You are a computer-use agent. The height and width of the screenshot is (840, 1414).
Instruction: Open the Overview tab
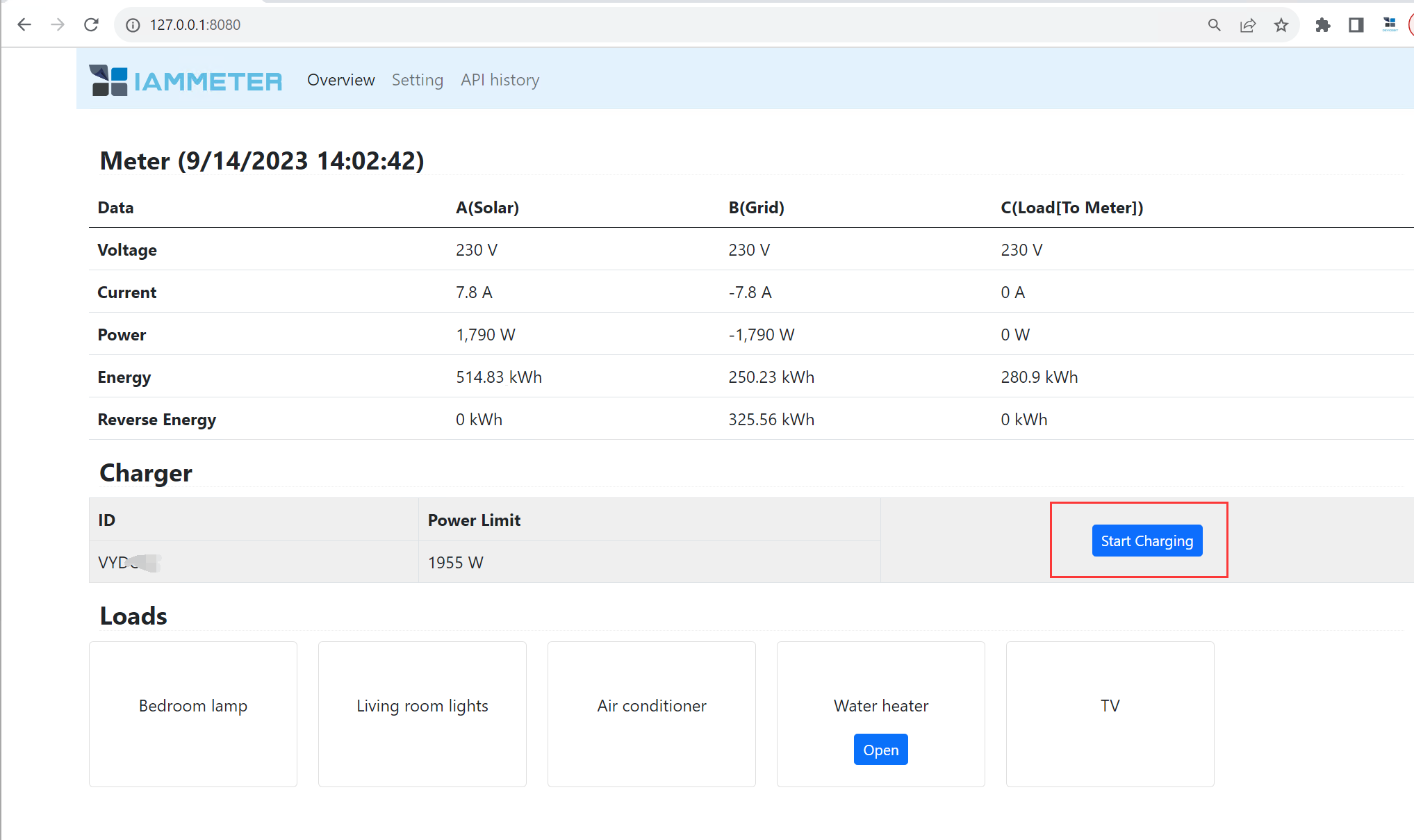340,80
